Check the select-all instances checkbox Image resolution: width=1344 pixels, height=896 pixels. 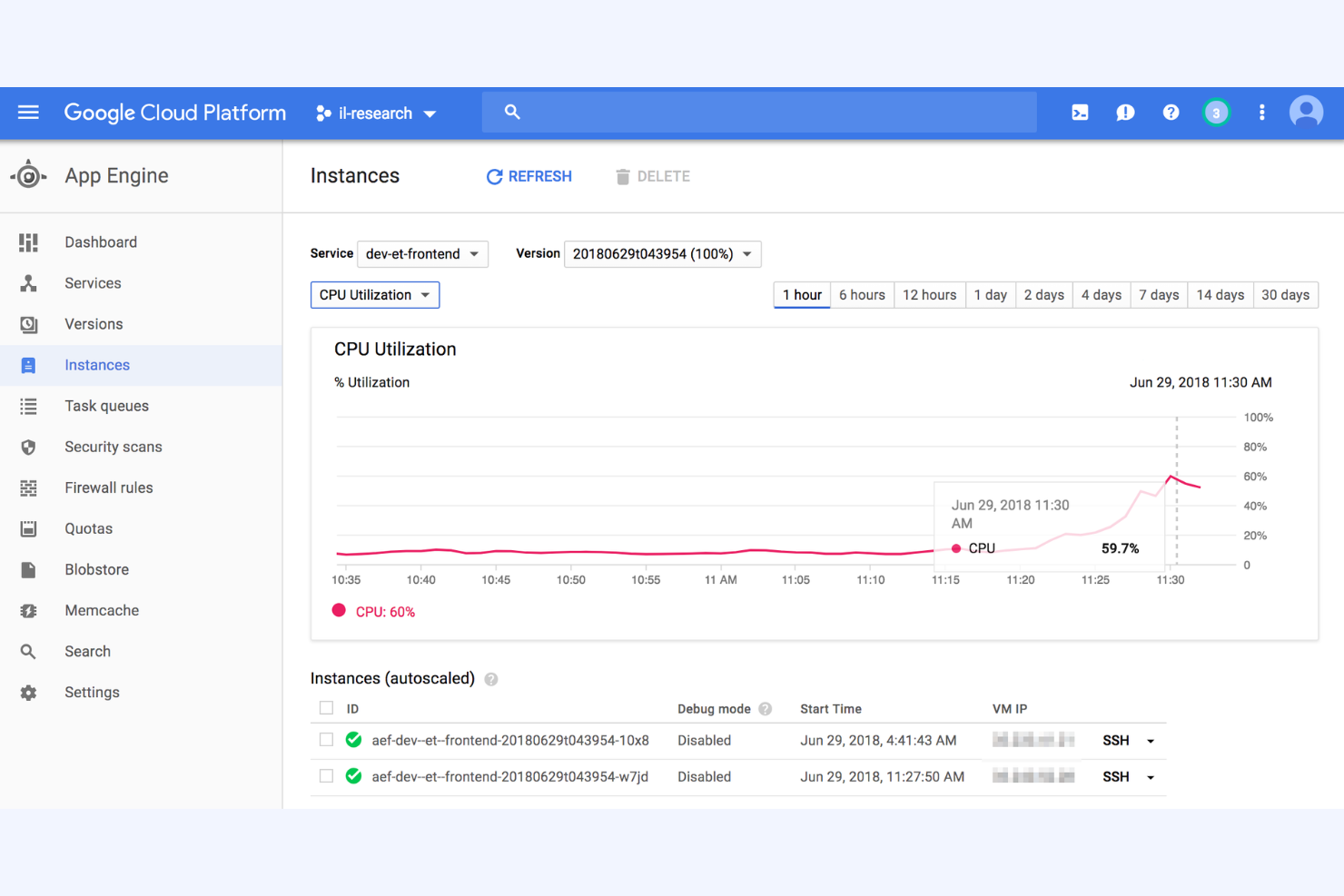click(326, 707)
